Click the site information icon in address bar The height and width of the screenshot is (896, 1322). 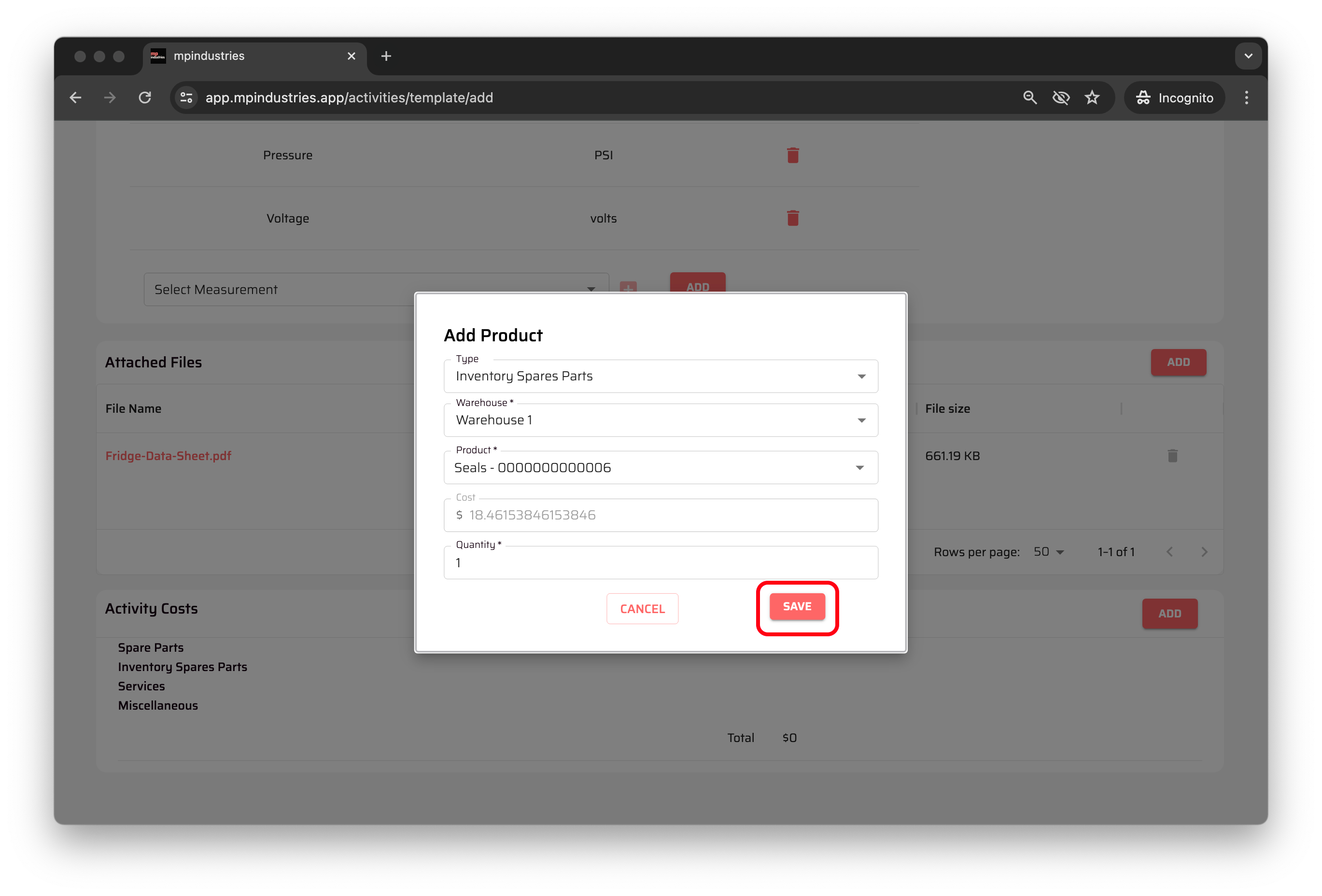point(186,98)
